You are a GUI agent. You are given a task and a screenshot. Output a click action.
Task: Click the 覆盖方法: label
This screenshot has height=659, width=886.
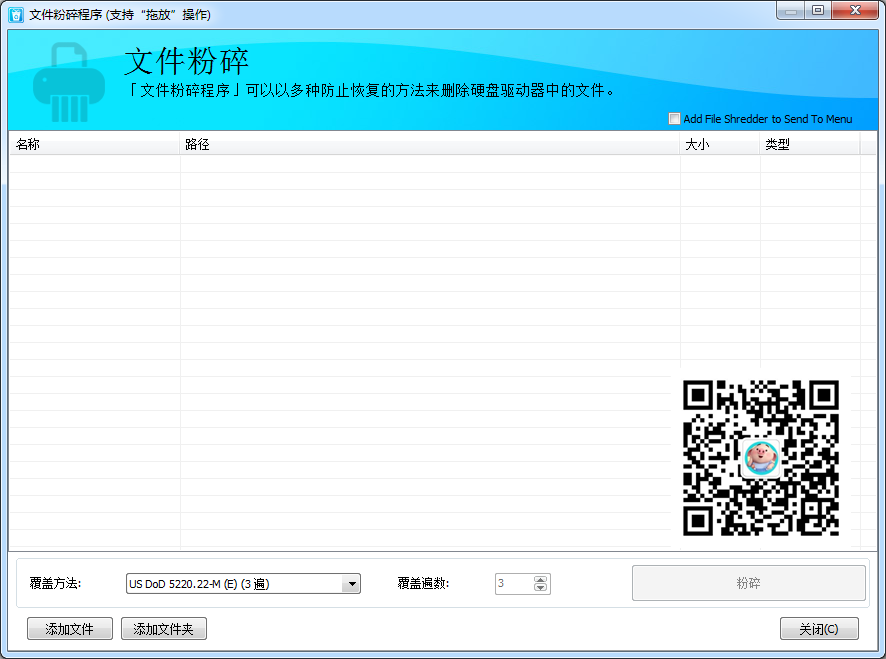[55, 583]
